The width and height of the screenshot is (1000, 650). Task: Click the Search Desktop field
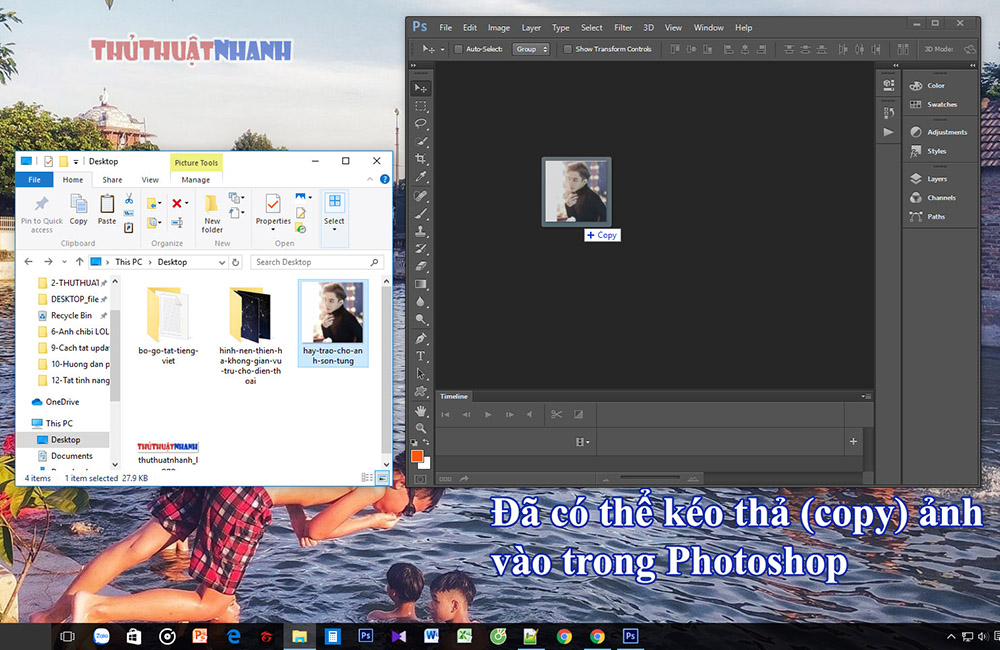318,262
